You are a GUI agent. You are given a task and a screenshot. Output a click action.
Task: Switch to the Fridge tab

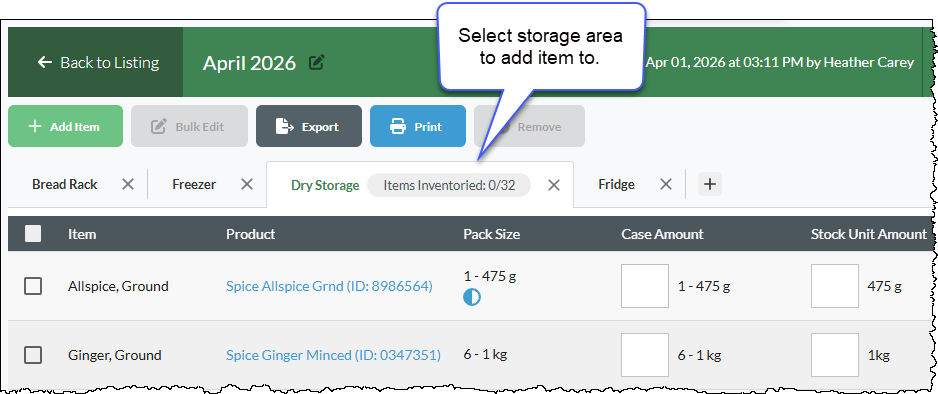coord(616,184)
